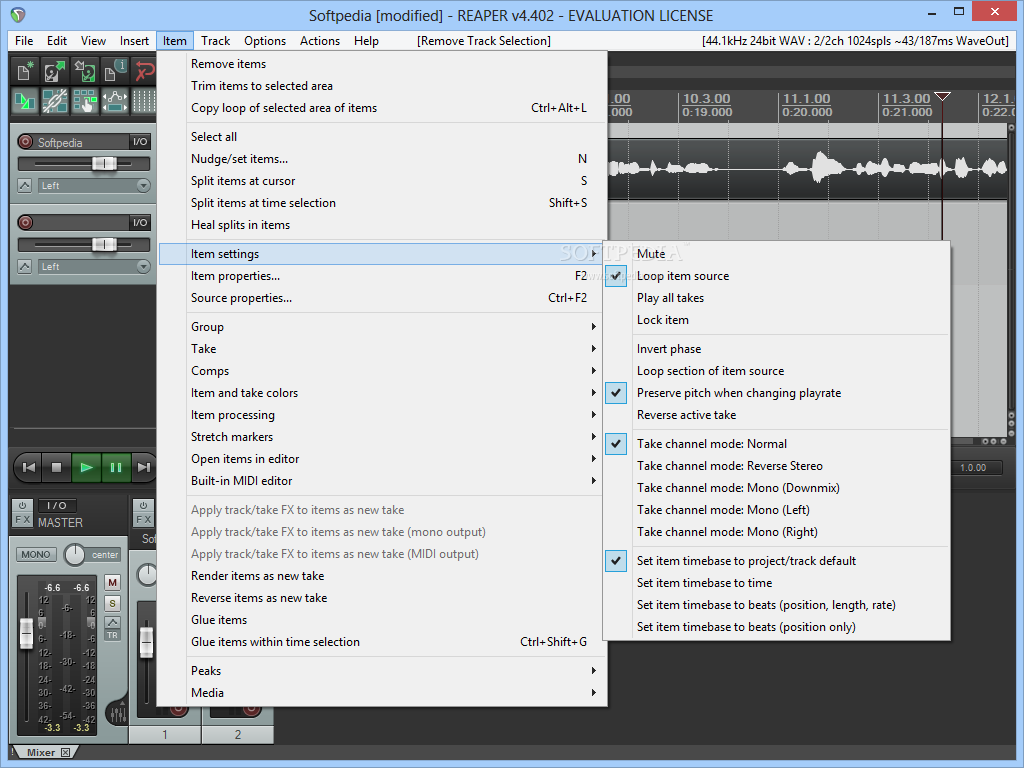Click the green Play transport button
Image resolution: width=1024 pixels, height=768 pixels.
pyautogui.click(x=86, y=467)
